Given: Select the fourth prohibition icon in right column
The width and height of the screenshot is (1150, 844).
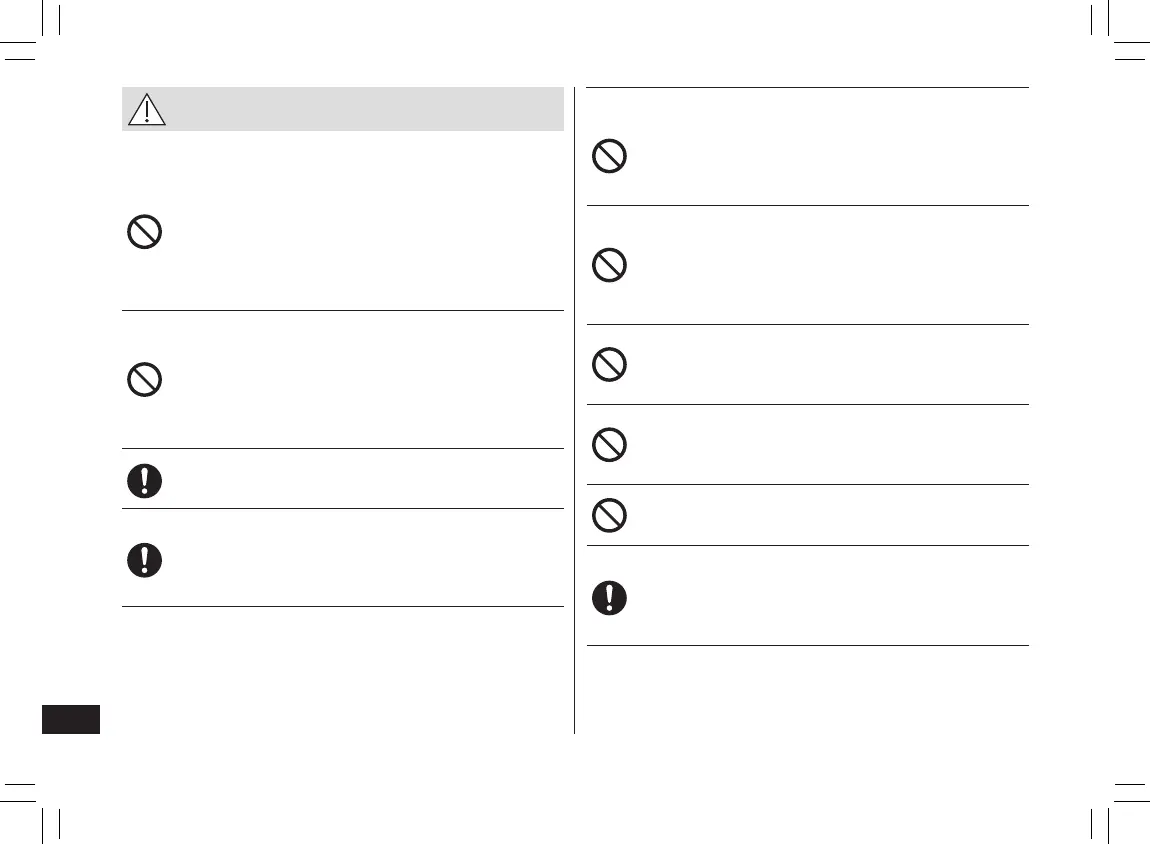Looking at the screenshot, I should [610, 445].
